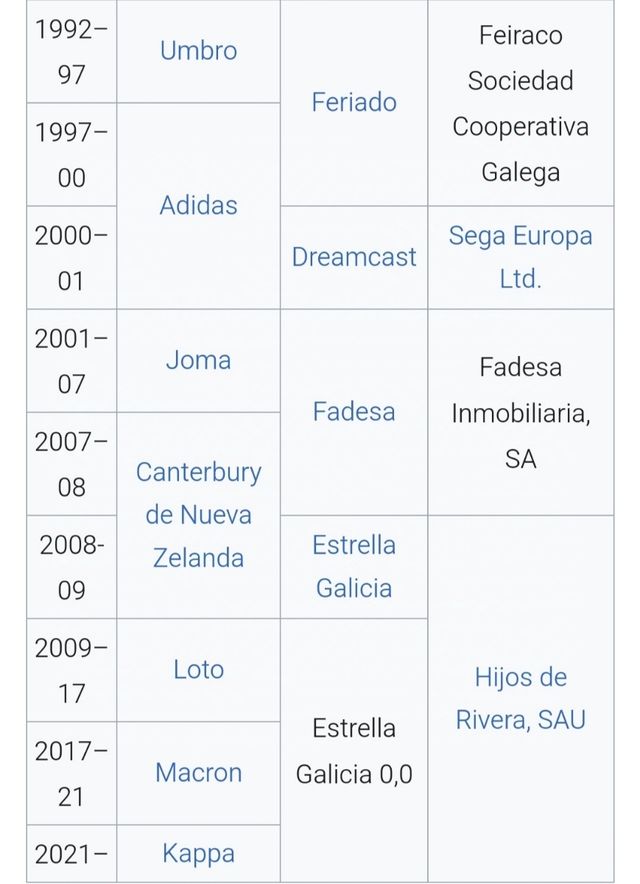Select the Estrella Galicia 0,0 cell

(354, 750)
